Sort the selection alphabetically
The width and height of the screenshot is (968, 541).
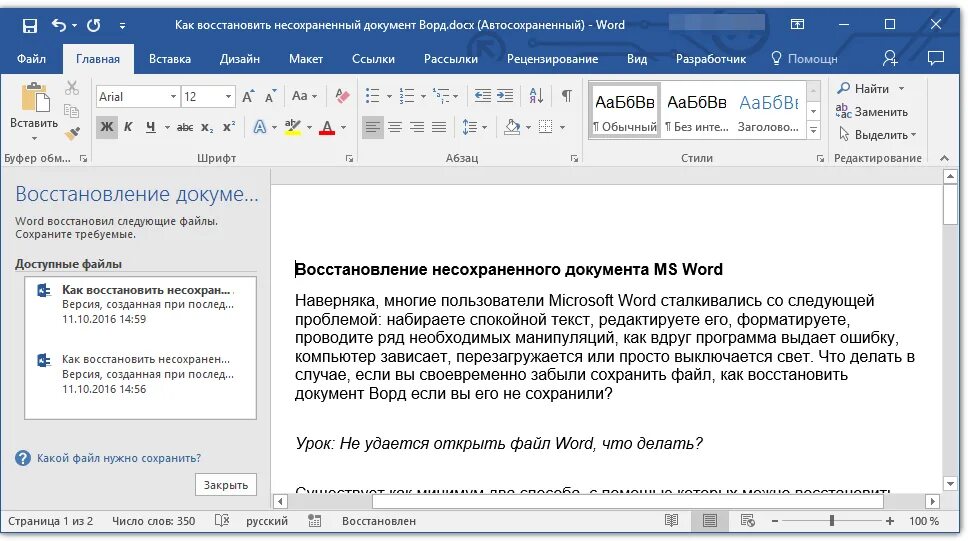click(x=536, y=96)
